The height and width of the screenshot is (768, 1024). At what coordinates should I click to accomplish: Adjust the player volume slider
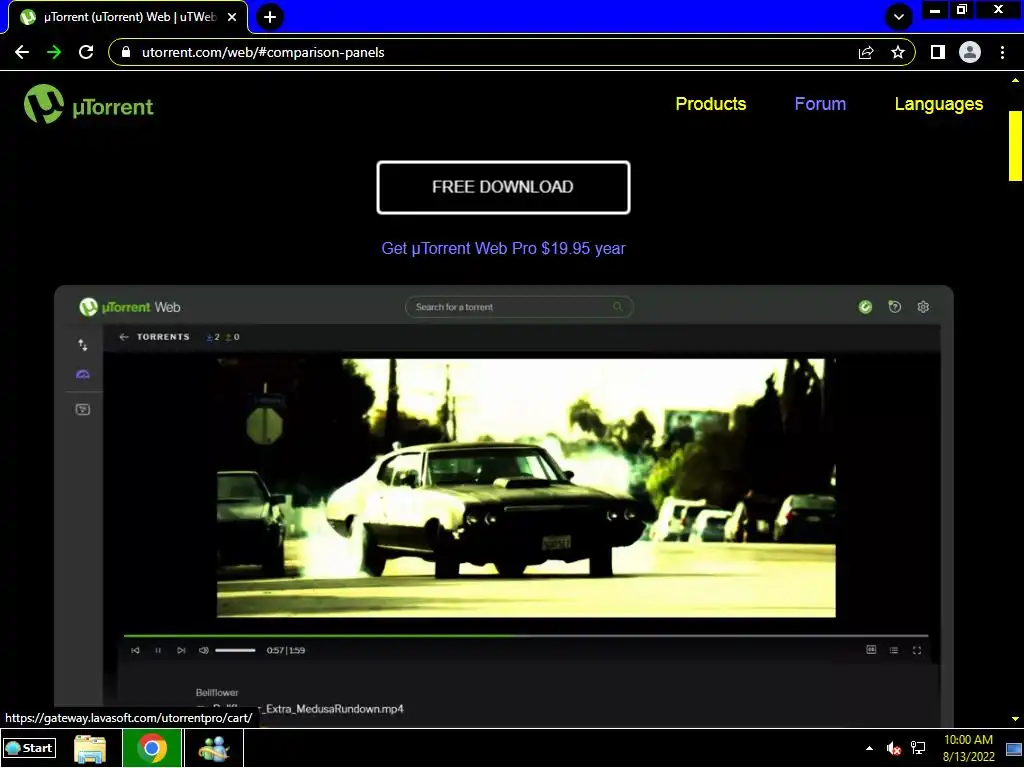235,650
